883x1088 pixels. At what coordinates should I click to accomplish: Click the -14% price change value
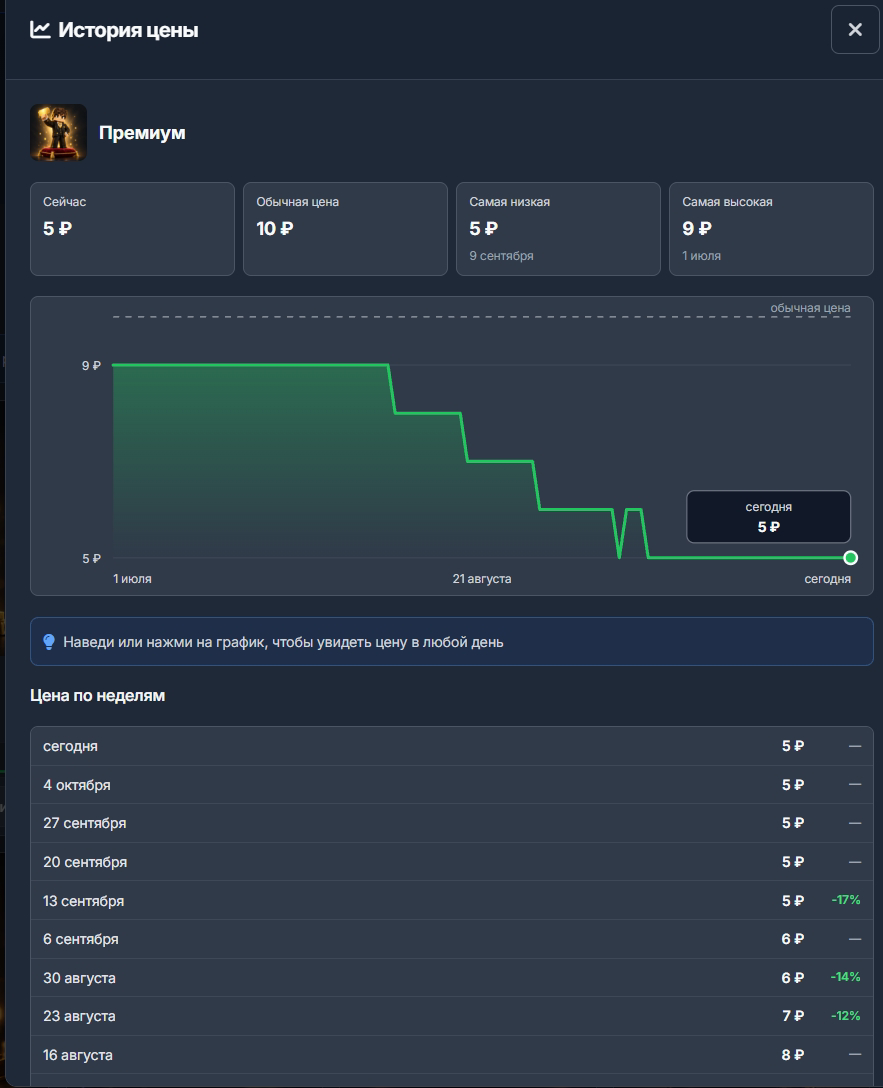coord(846,977)
